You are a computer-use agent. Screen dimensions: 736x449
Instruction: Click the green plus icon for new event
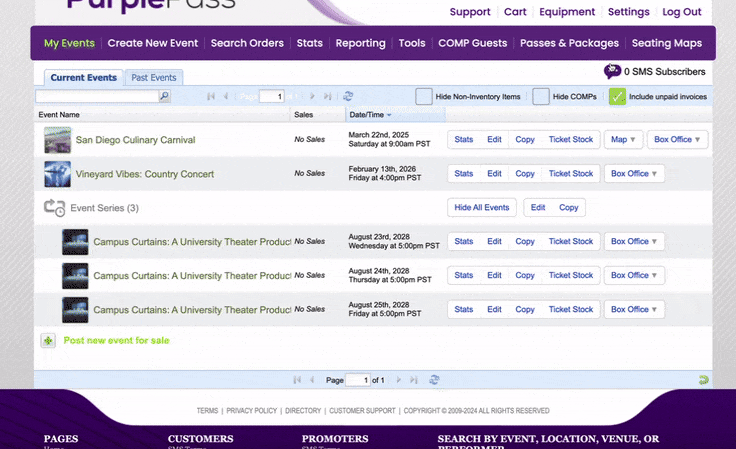pos(48,341)
